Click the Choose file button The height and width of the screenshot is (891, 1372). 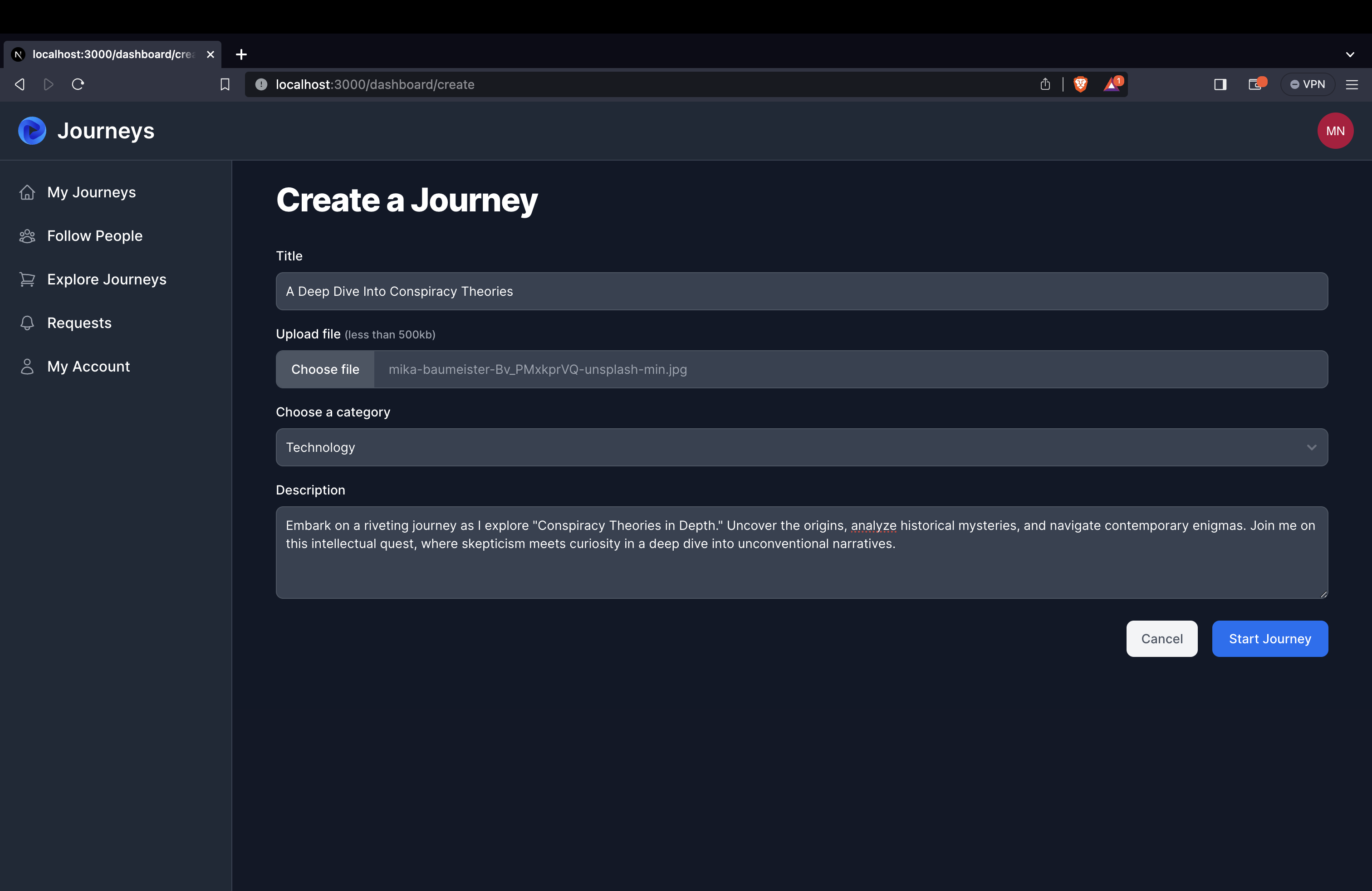click(x=325, y=369)
